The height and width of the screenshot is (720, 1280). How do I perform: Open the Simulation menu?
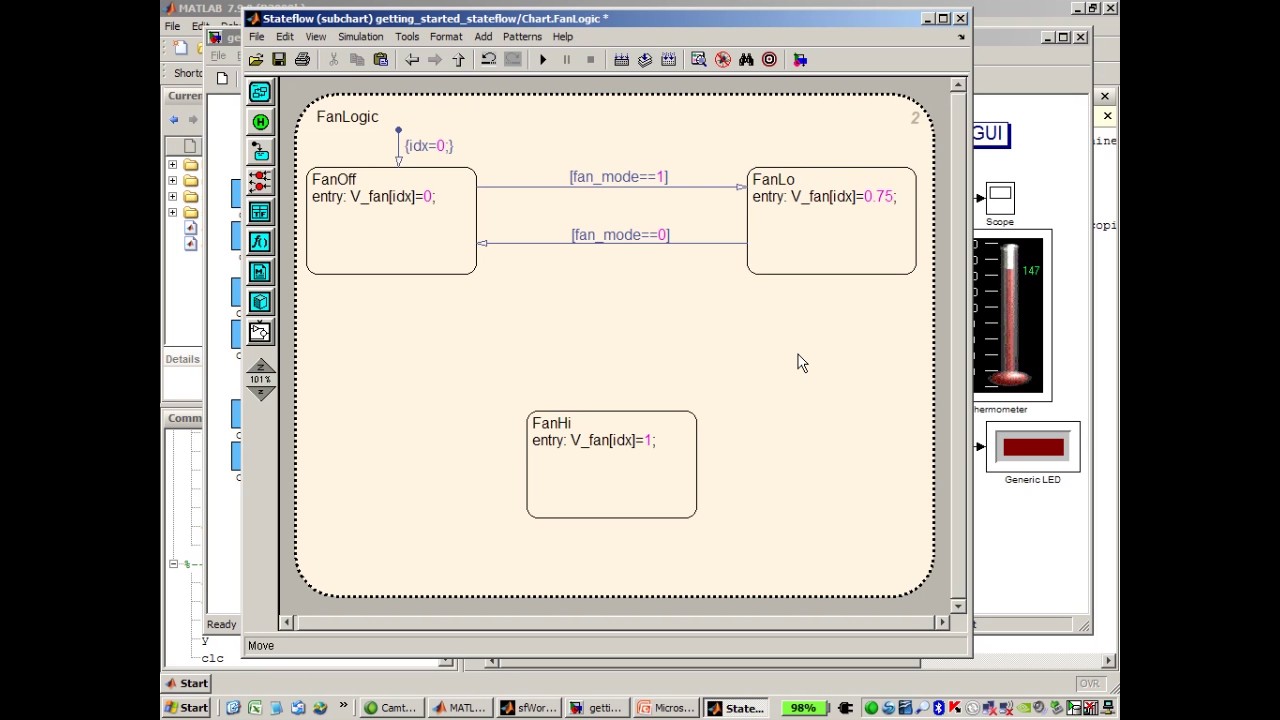pos(360,37)
